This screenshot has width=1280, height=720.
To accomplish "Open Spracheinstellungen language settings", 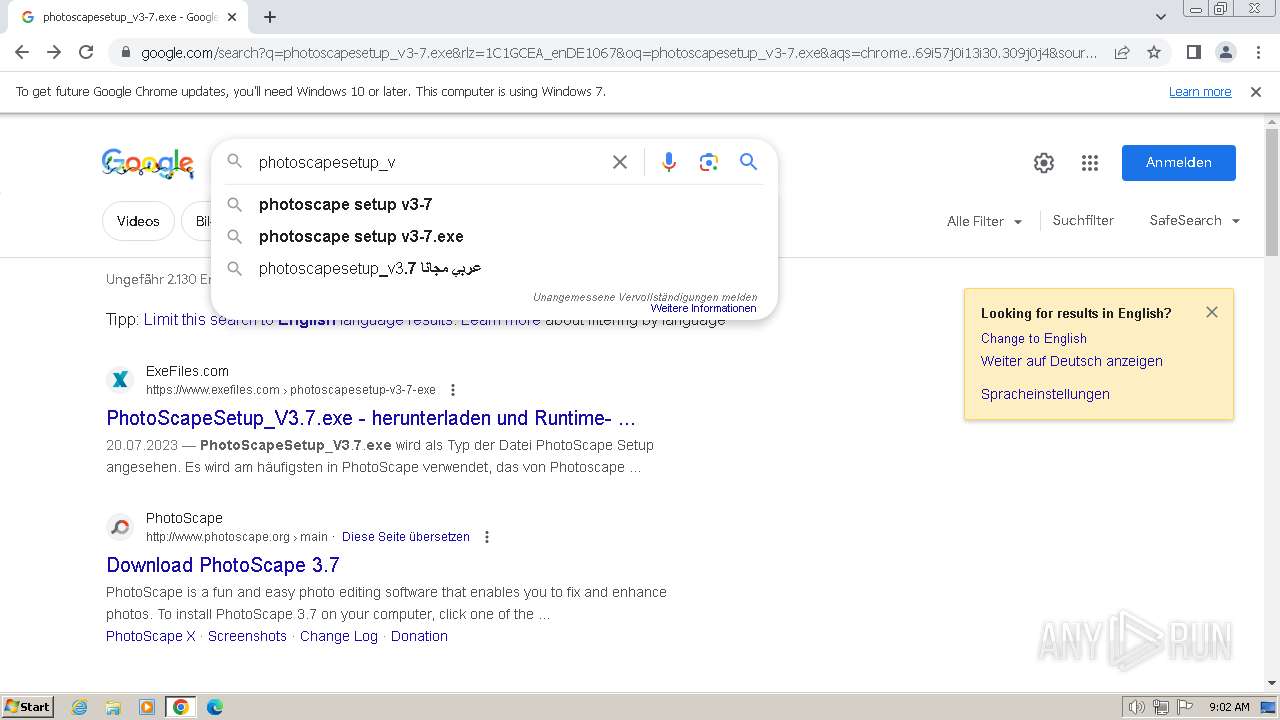I will click(1045, 394).
